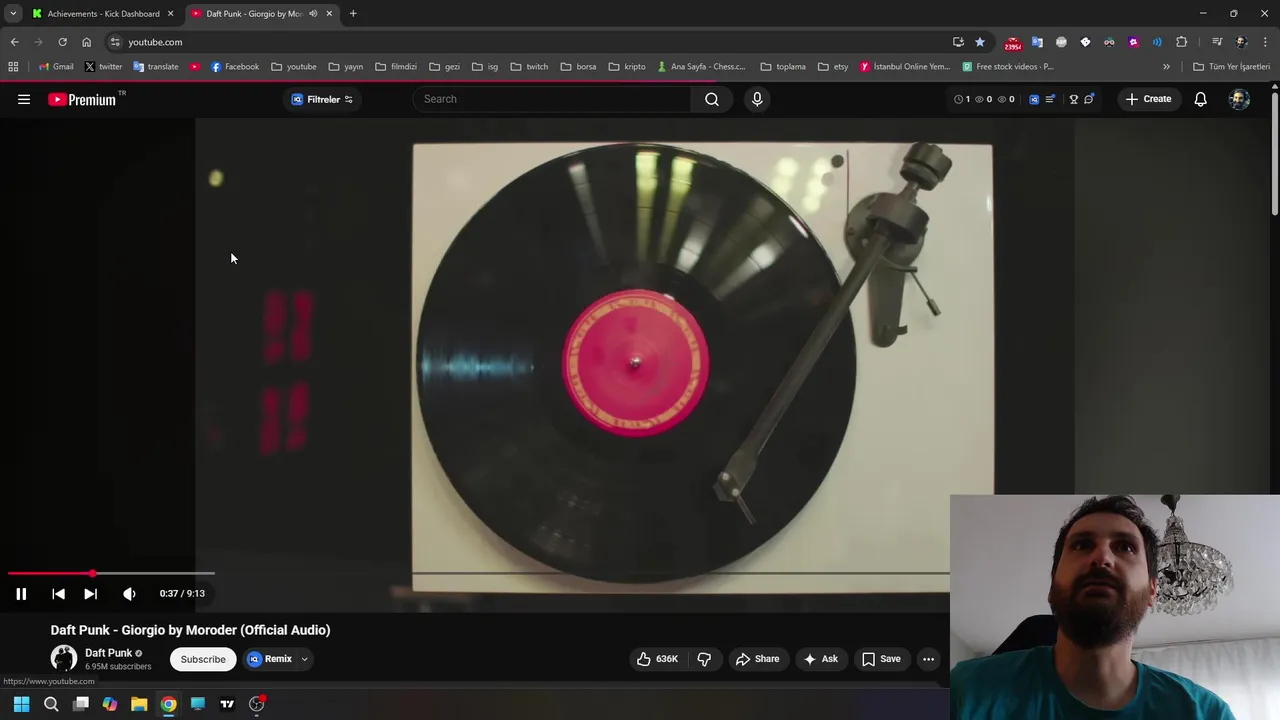Open the list icon beside the IQ icon
1280x720 pixels.
click(1050, 99)
